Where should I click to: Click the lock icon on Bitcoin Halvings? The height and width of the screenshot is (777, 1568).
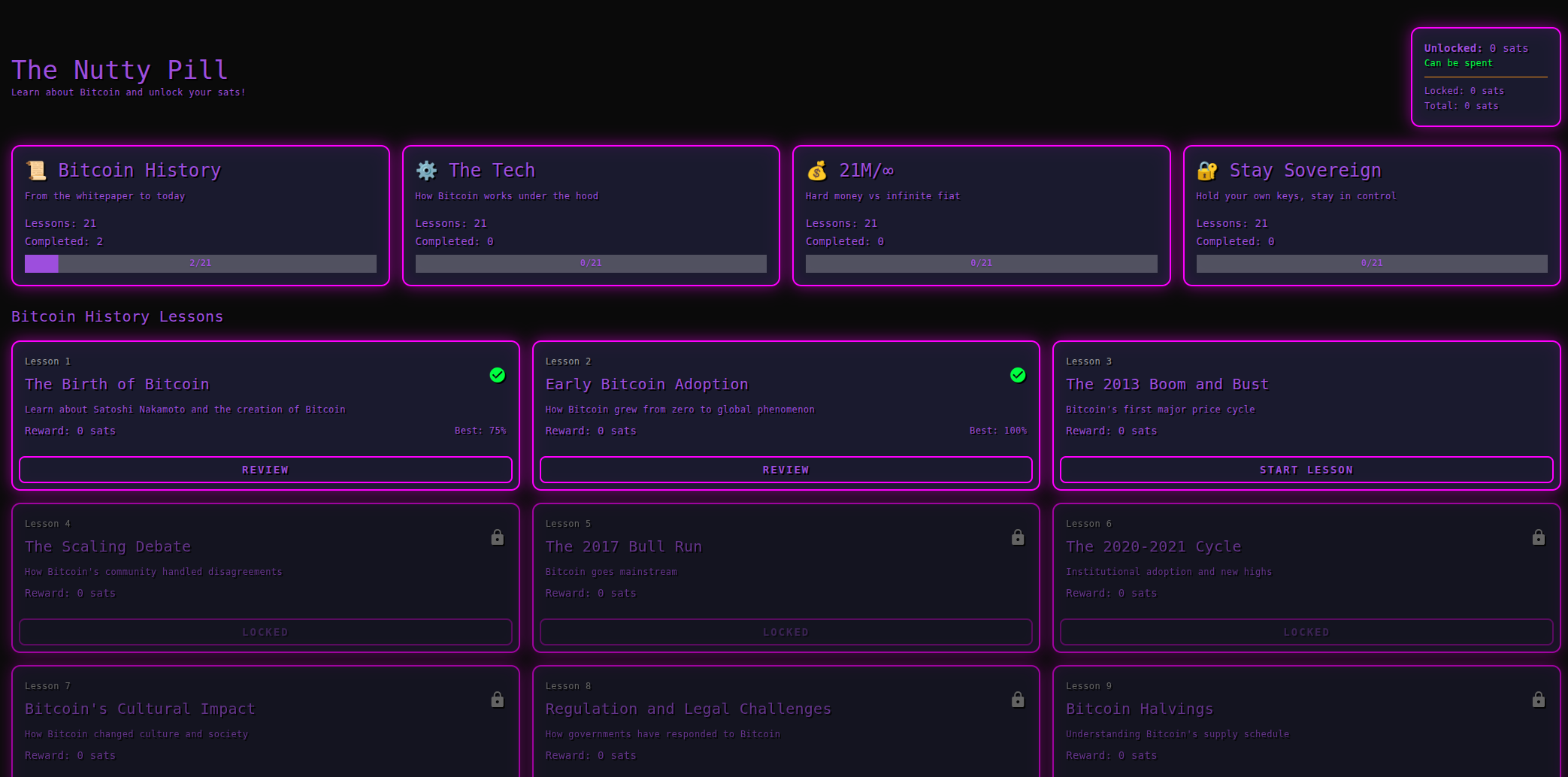tap(1538, 700)
